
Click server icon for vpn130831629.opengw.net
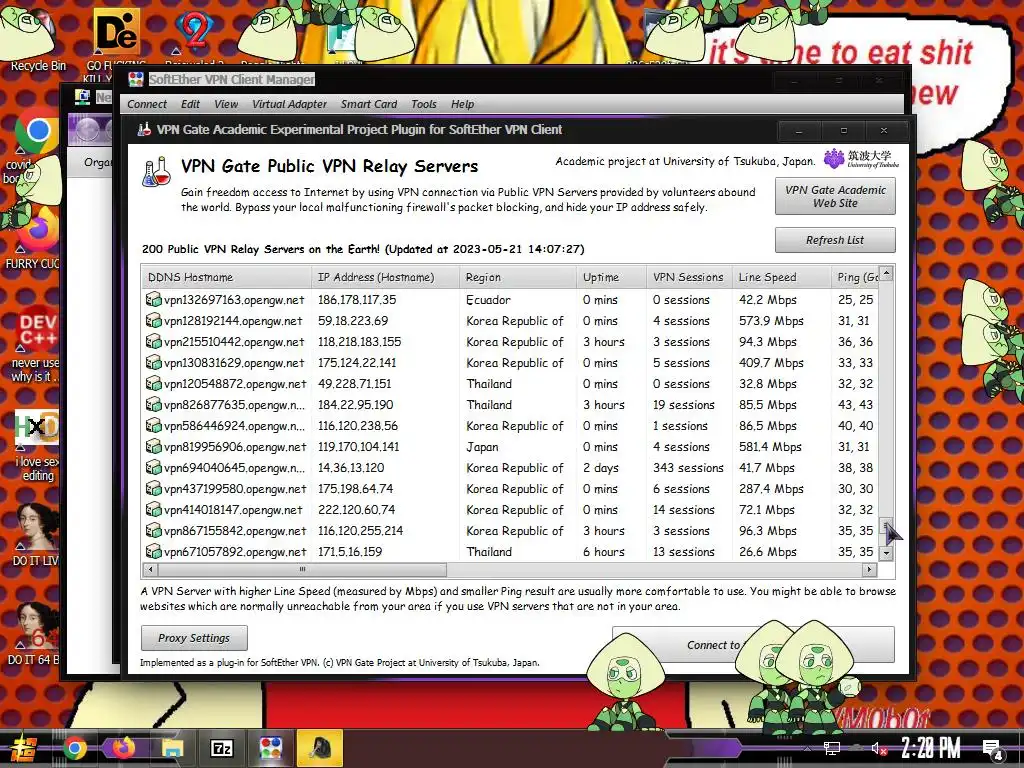153,362
